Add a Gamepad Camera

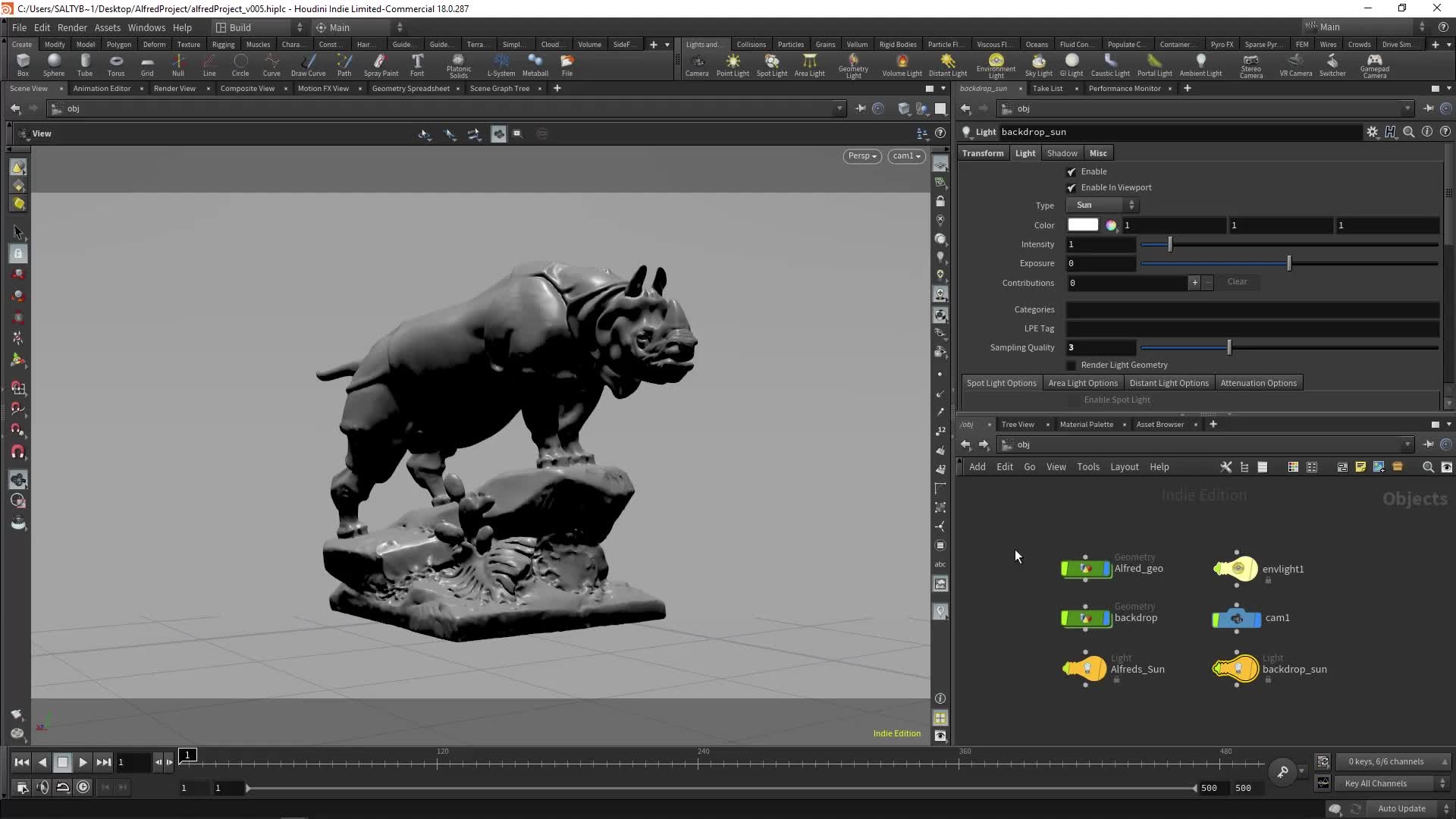(1374, 66)
